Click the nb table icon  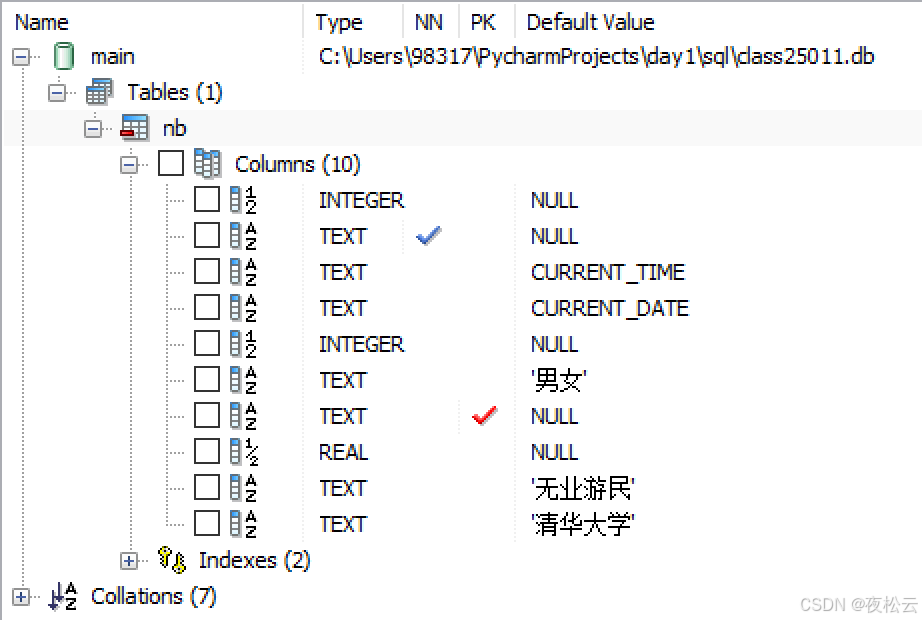[135, 128]
